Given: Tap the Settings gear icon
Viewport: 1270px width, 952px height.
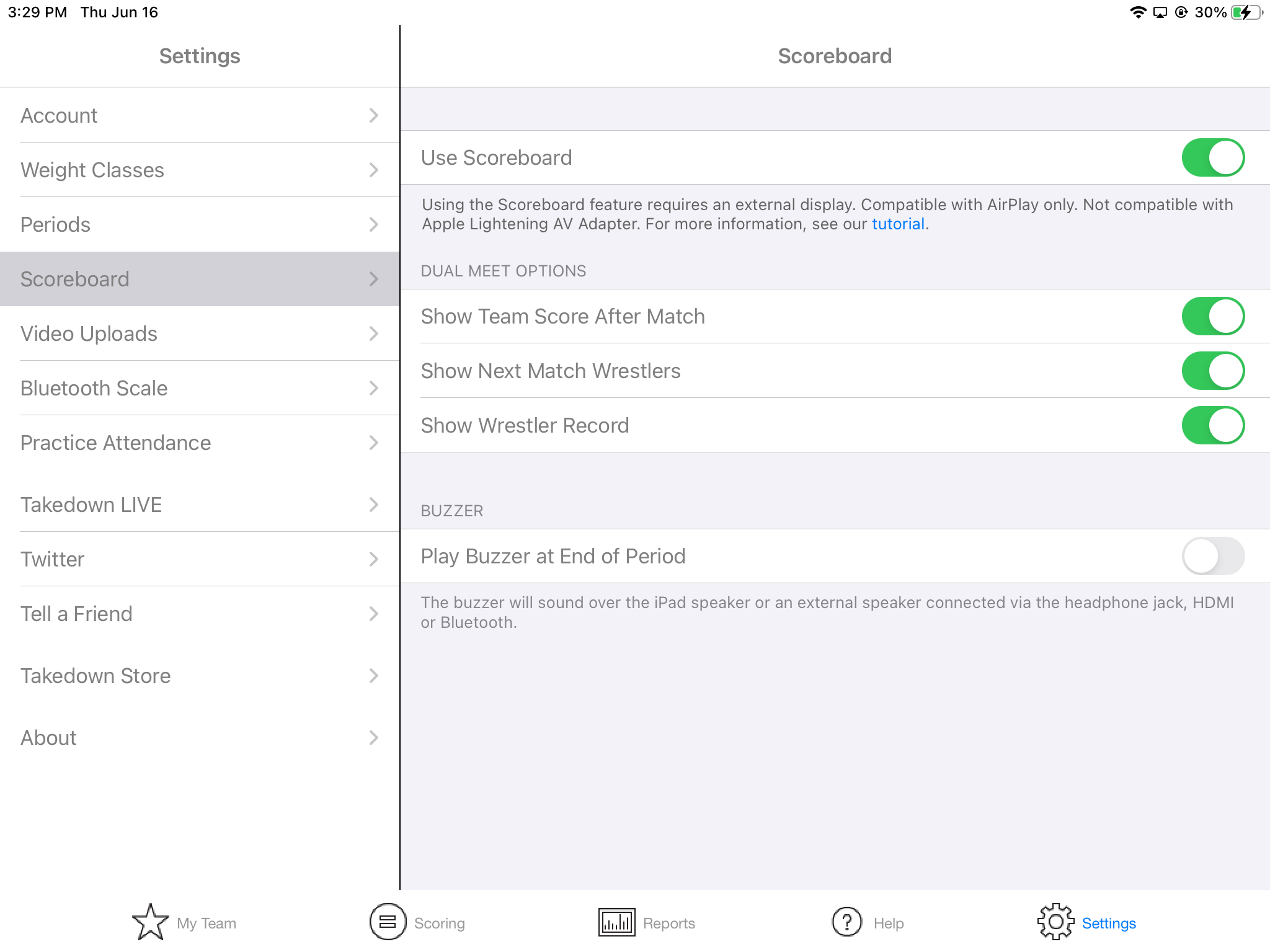Looking at the screenshot, I should pyautogui.click(x=1055, y=922).
